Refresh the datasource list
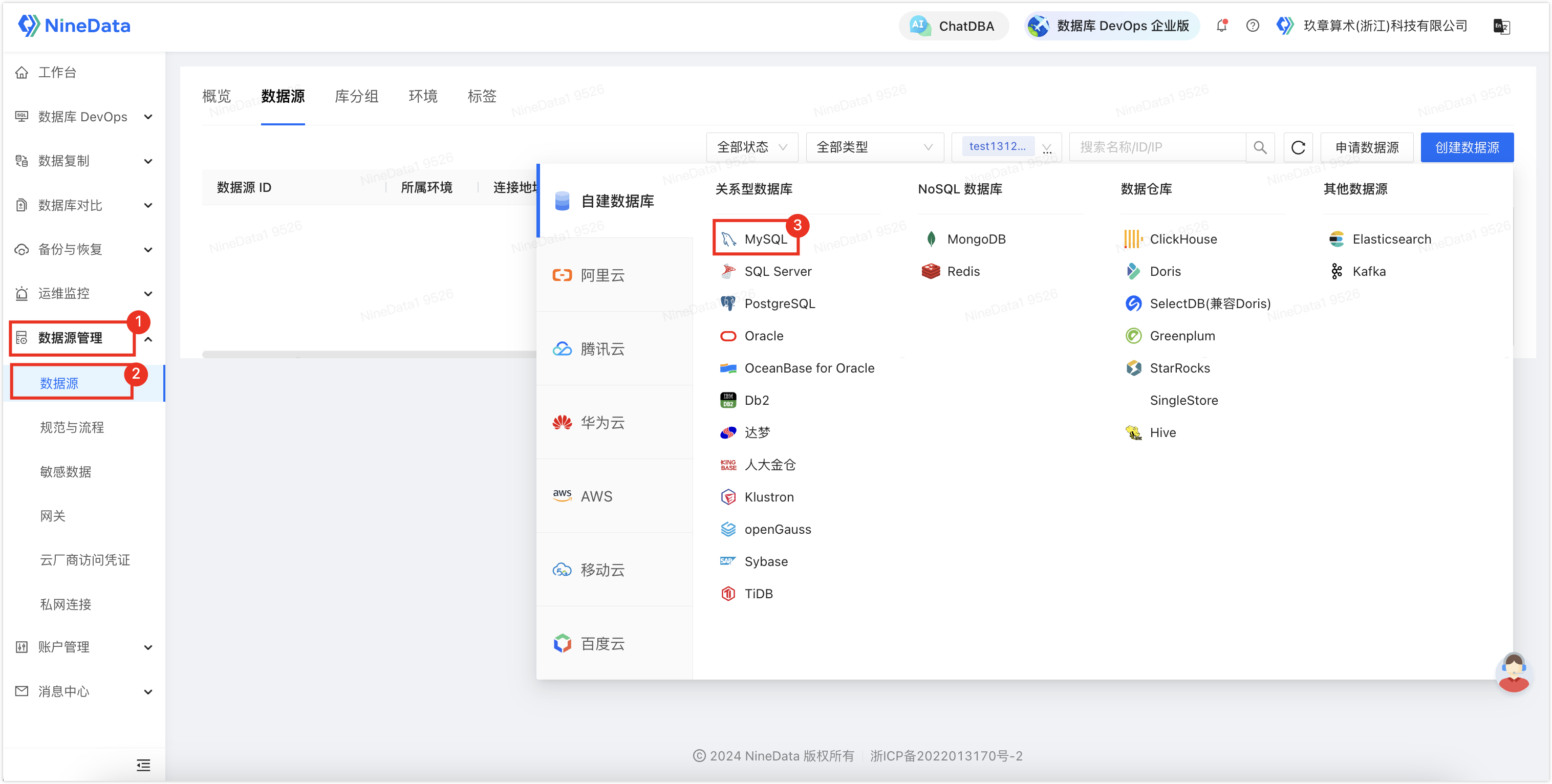This screenshot has width=1552, height=784. pos(1298,147)
